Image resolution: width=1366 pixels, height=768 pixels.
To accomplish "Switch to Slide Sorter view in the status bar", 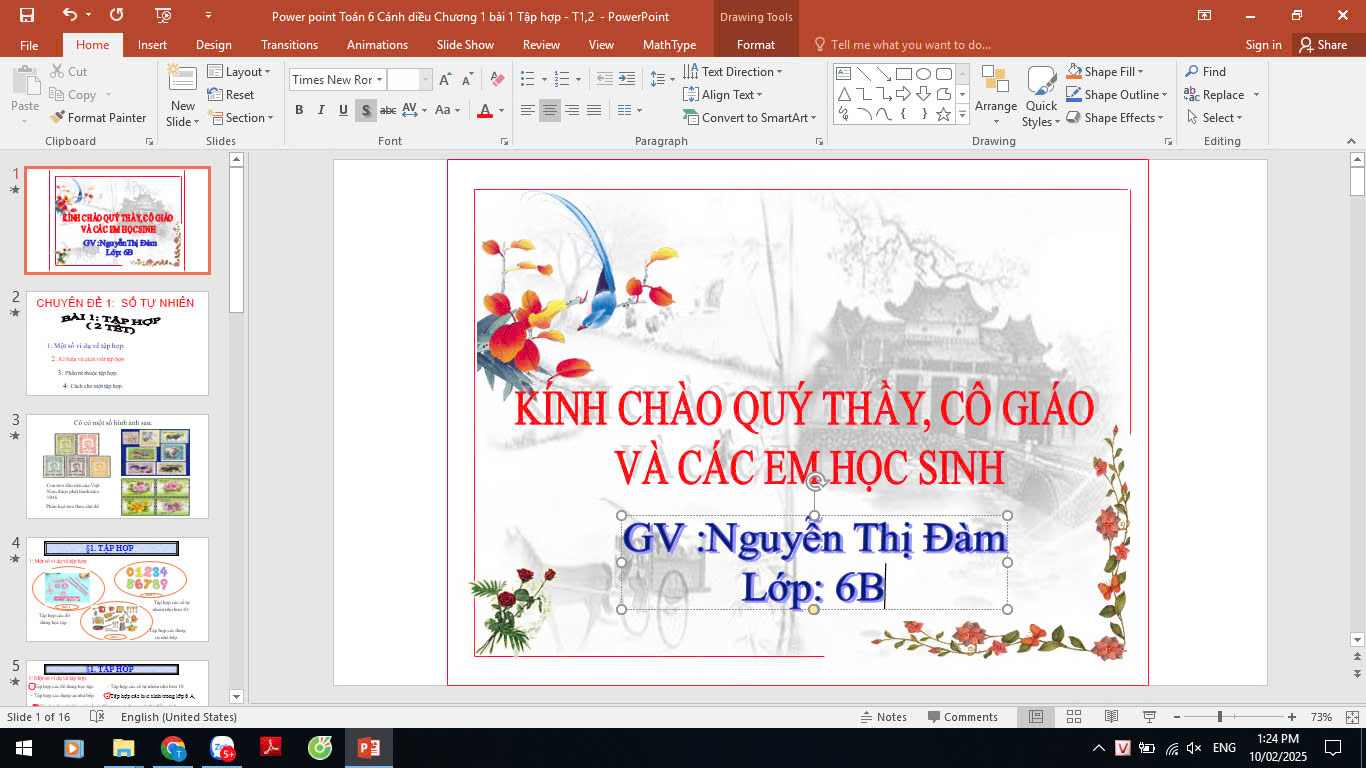I will pos(1073,717).
